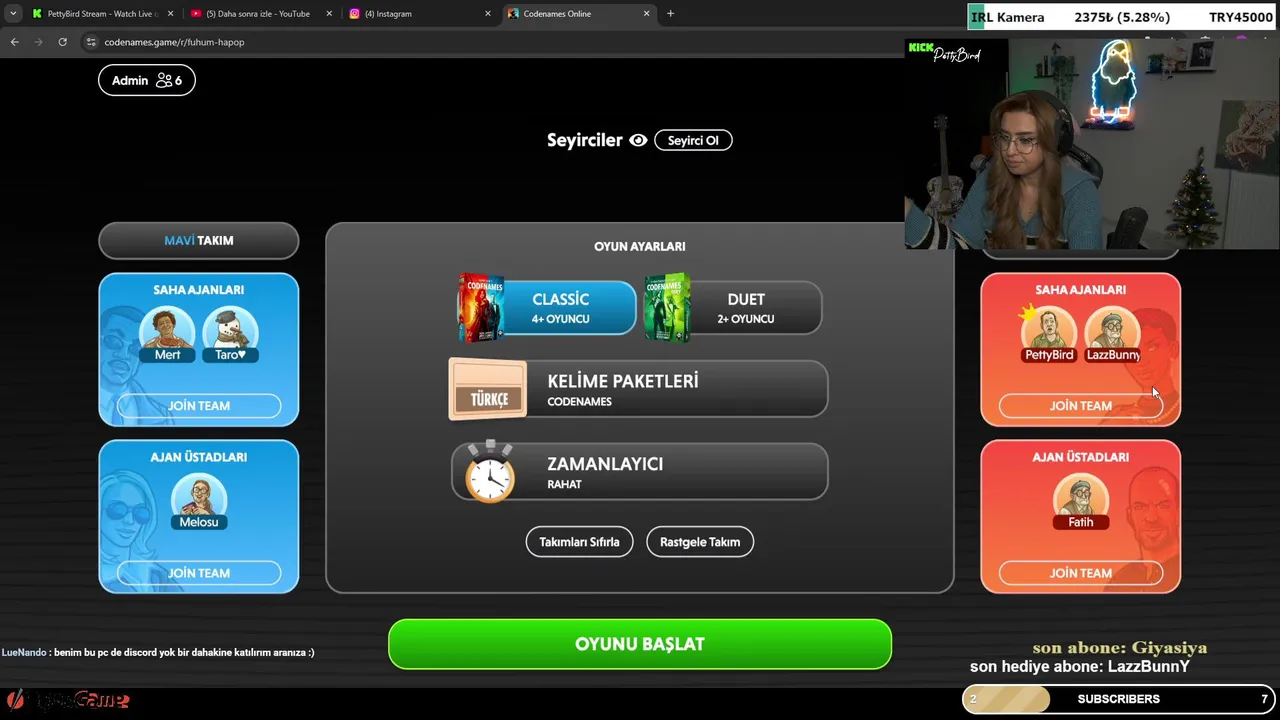The width and height of the screenshot is (1280, 720).
Task: Click the Classic Codenames box art
Action: click(480, 308)
